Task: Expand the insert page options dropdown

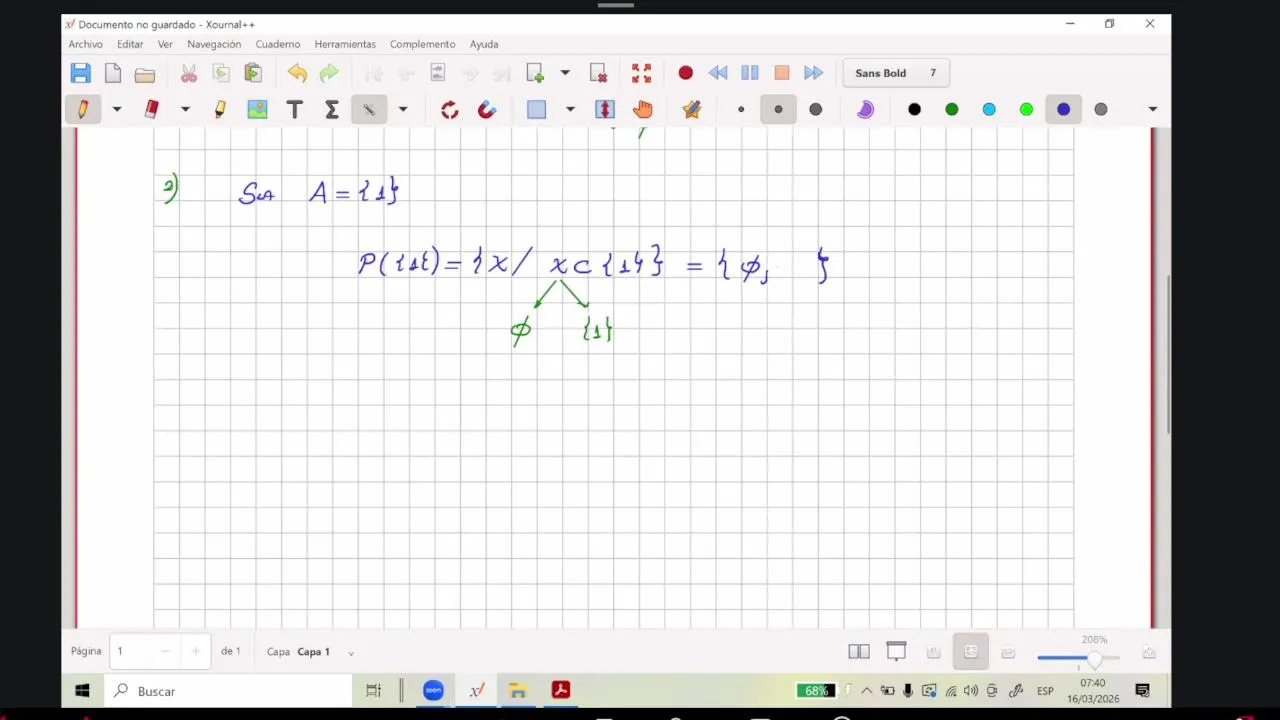Action: tap(565, 73)
